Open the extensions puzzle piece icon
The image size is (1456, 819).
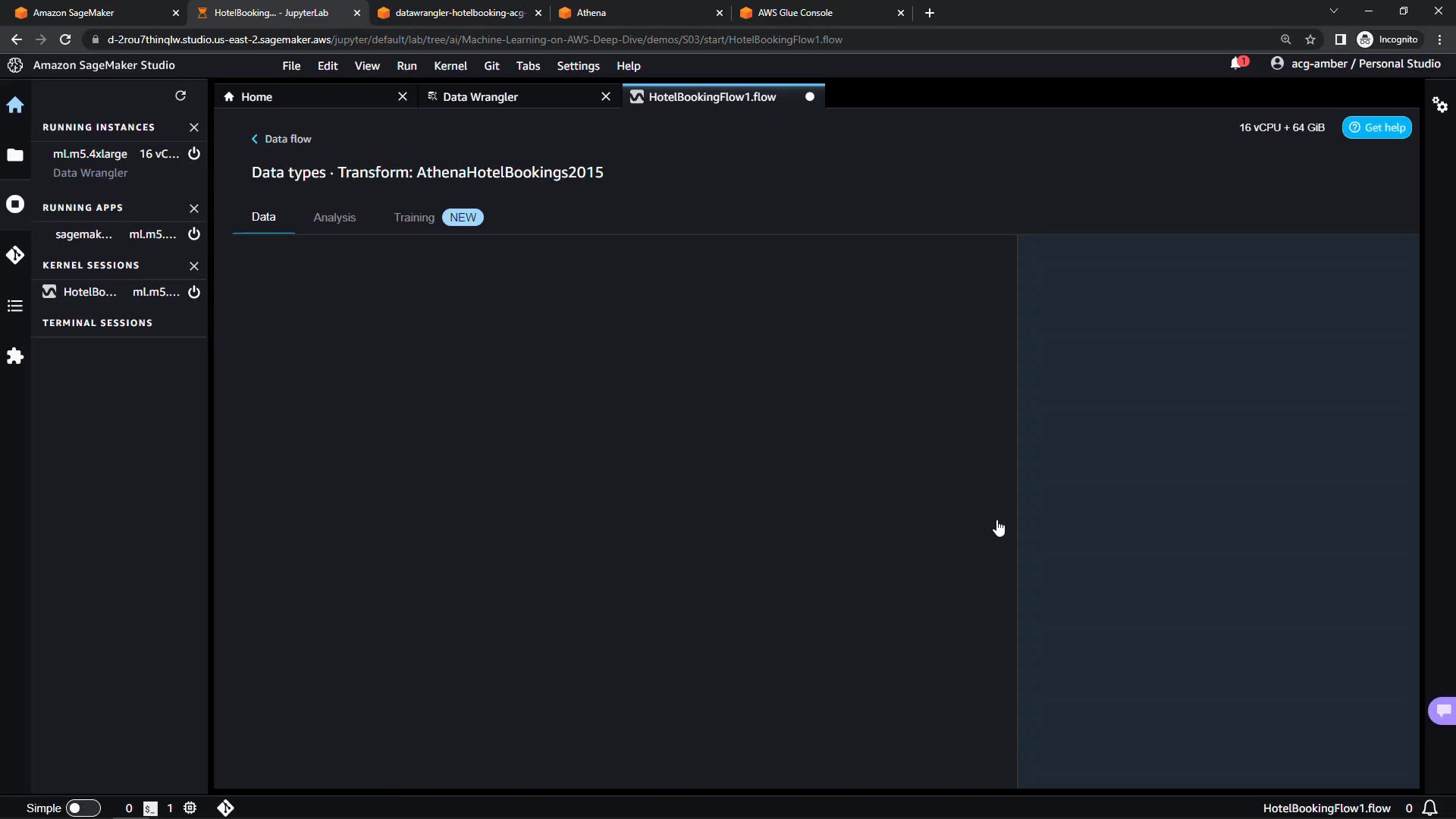point(15,356)
